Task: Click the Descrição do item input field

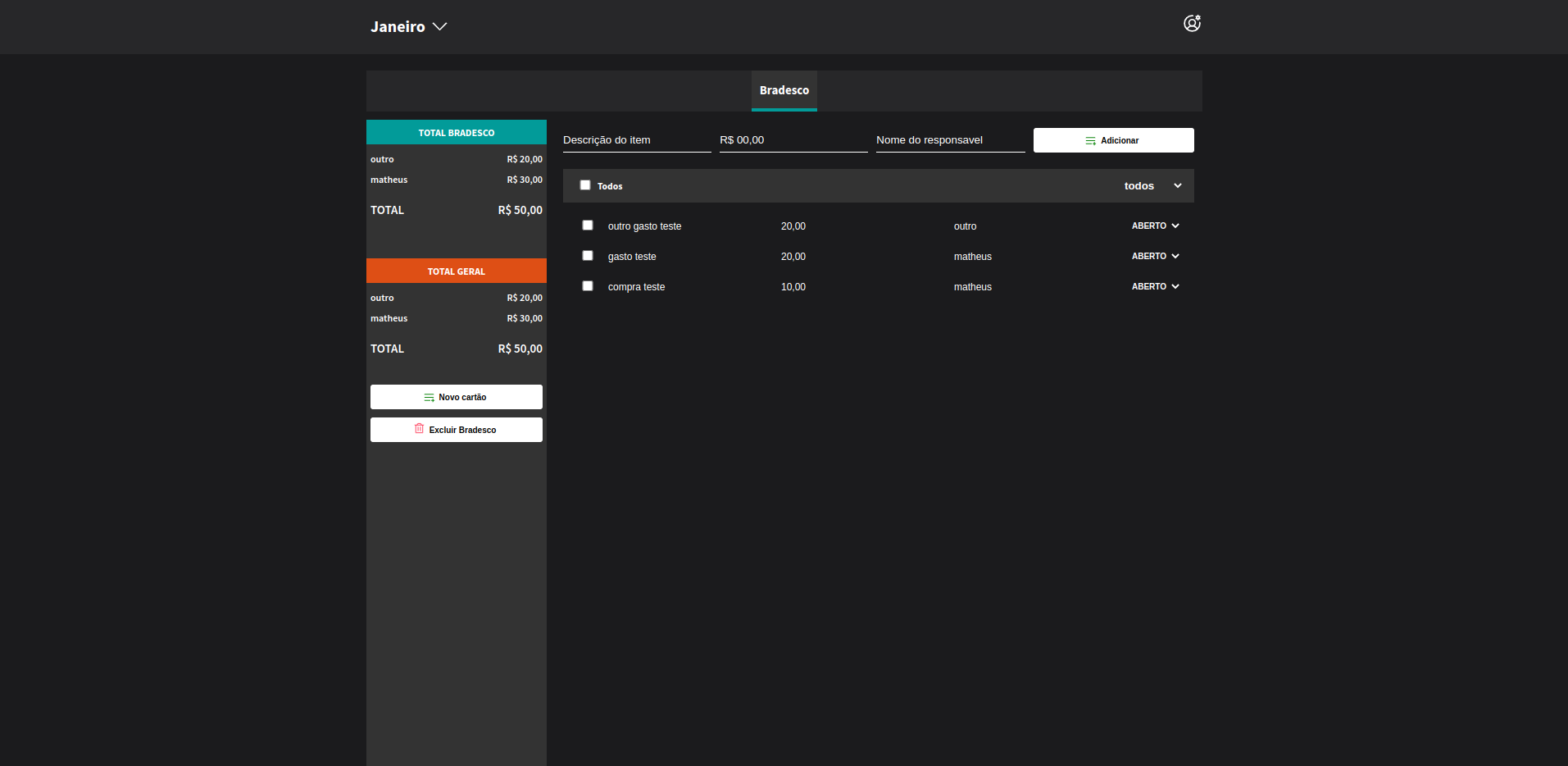Action: tap(636, 139)
